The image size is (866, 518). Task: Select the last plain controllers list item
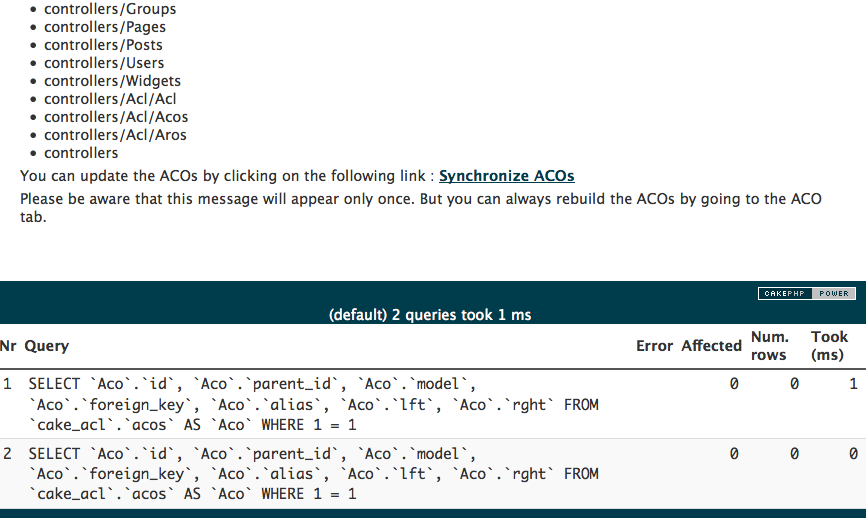click(81, 153)
